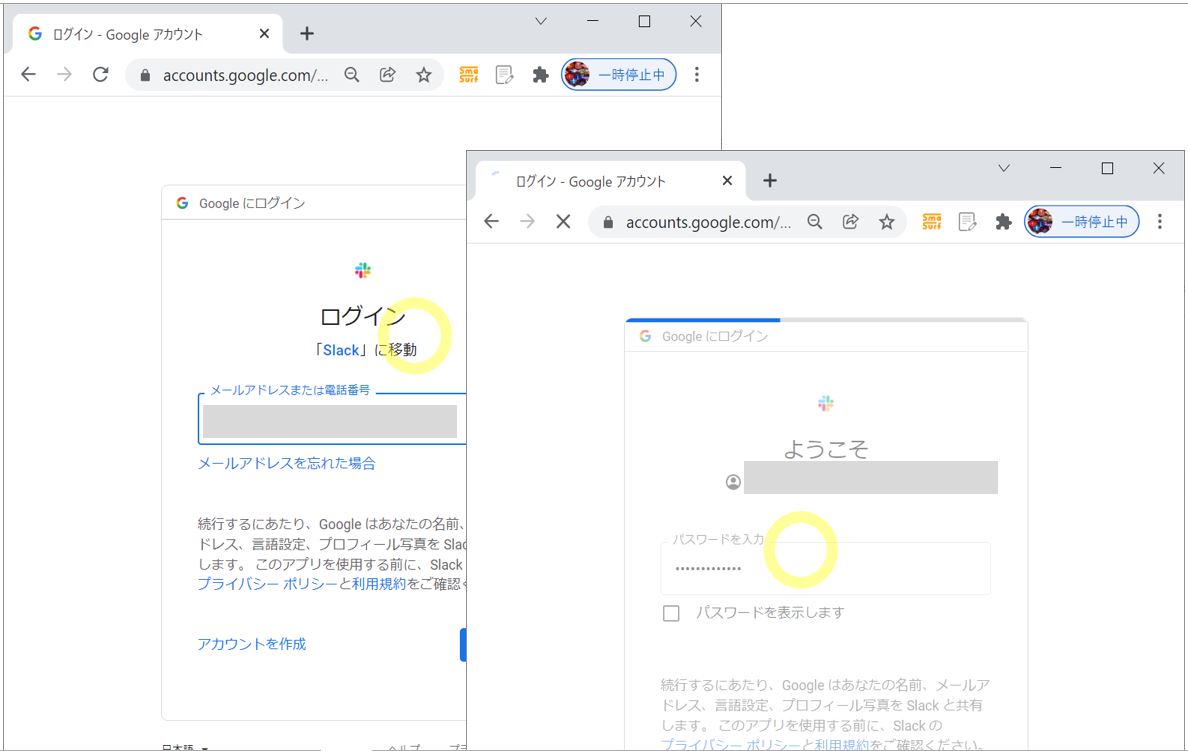Go back using the front window's back arrow
The height and width of the screenshot is (751, 1188).
coord(491,222)
